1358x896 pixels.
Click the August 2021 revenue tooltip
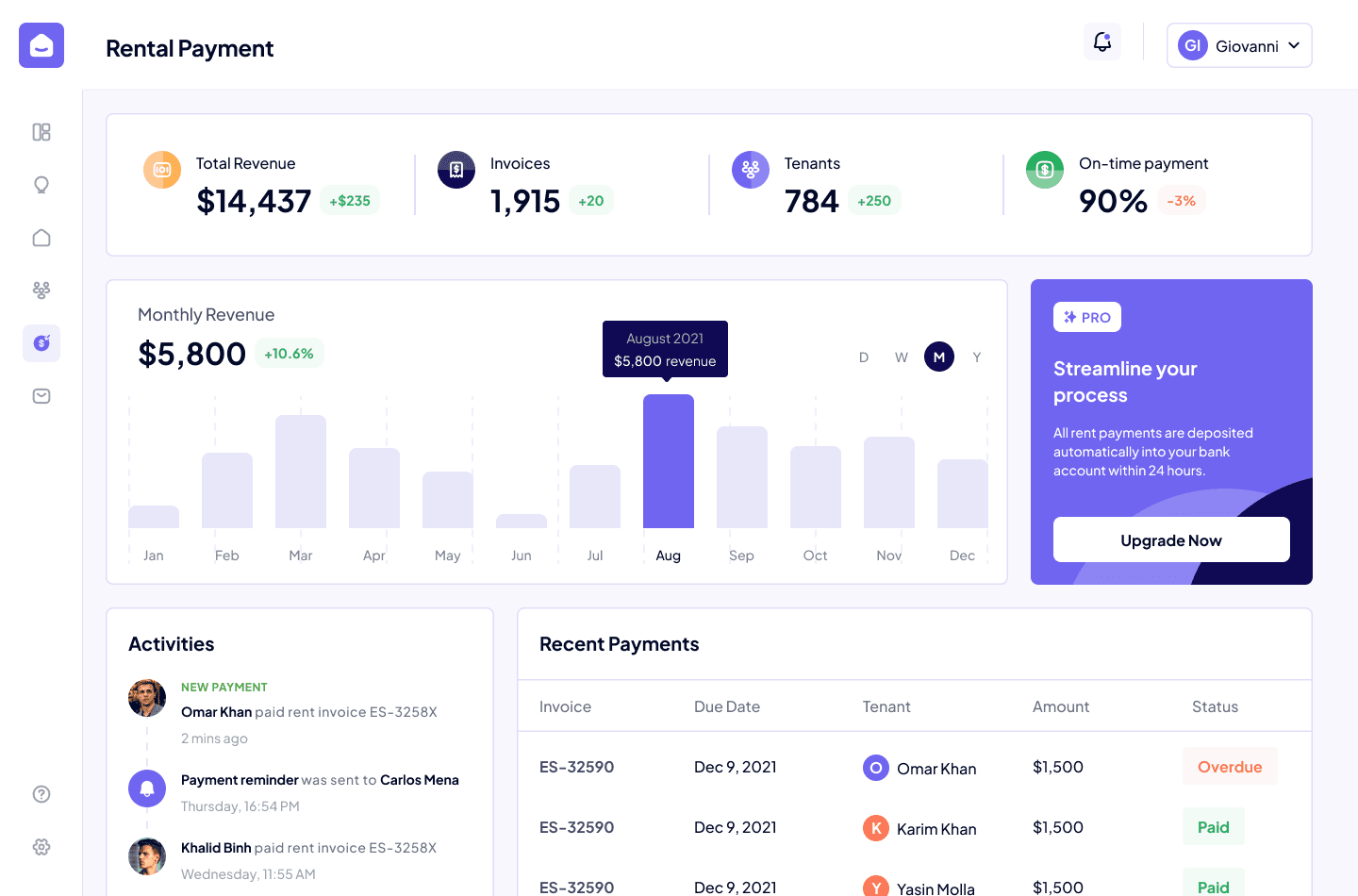point(665,349)
